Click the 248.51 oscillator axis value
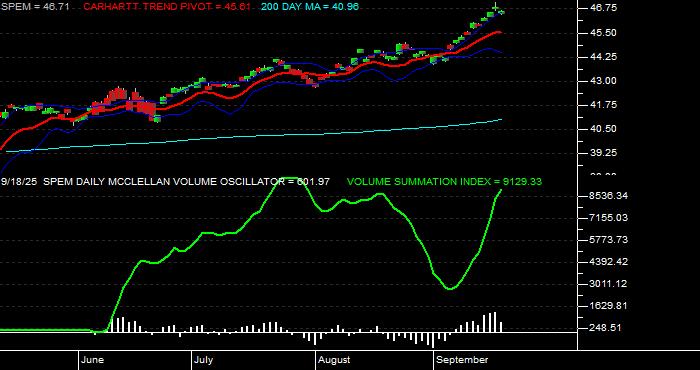This screenshot has width=700, height=370. [604, 328]
